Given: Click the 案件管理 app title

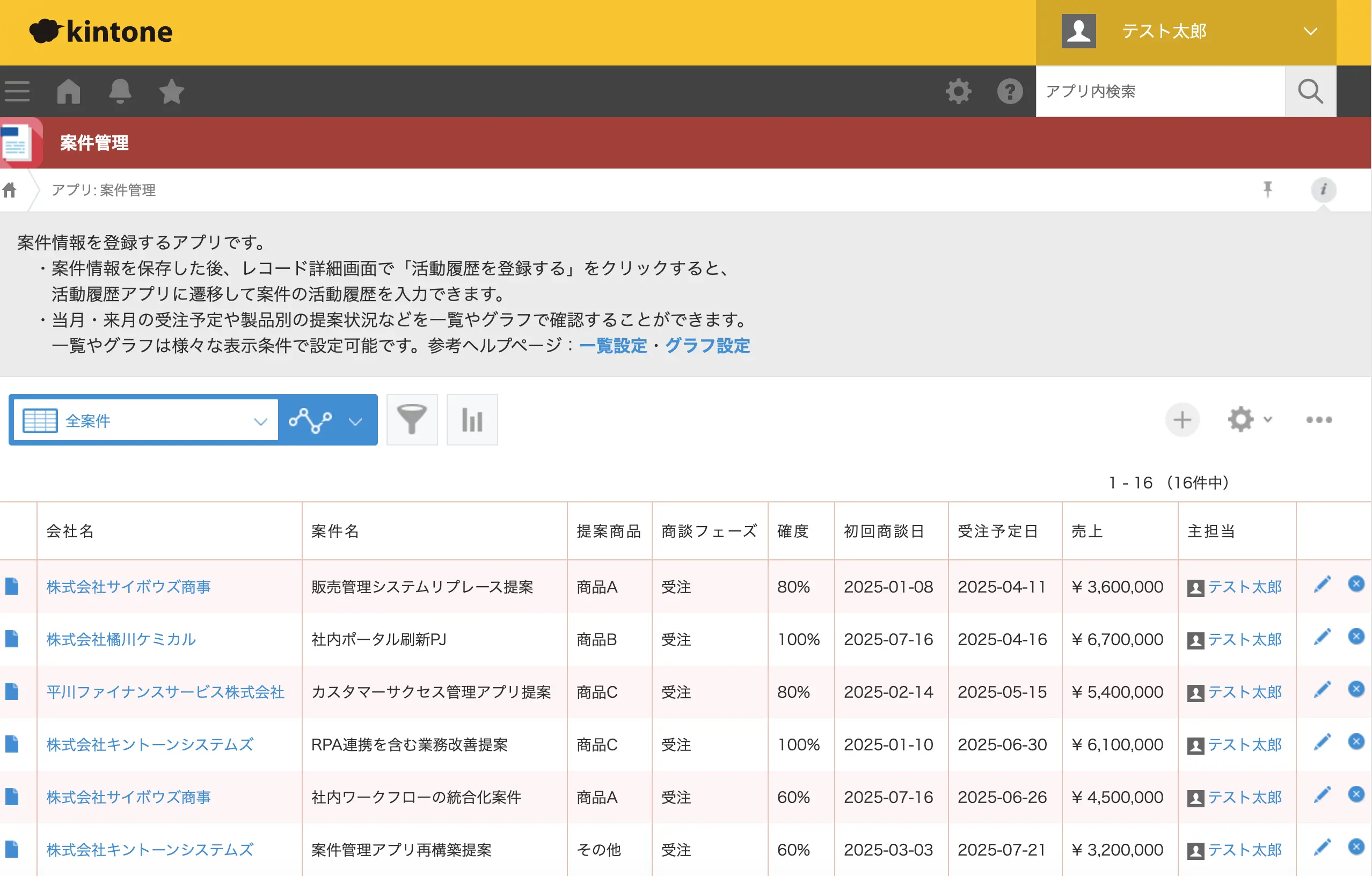Looking at the screenshot, I should (94, 142).
